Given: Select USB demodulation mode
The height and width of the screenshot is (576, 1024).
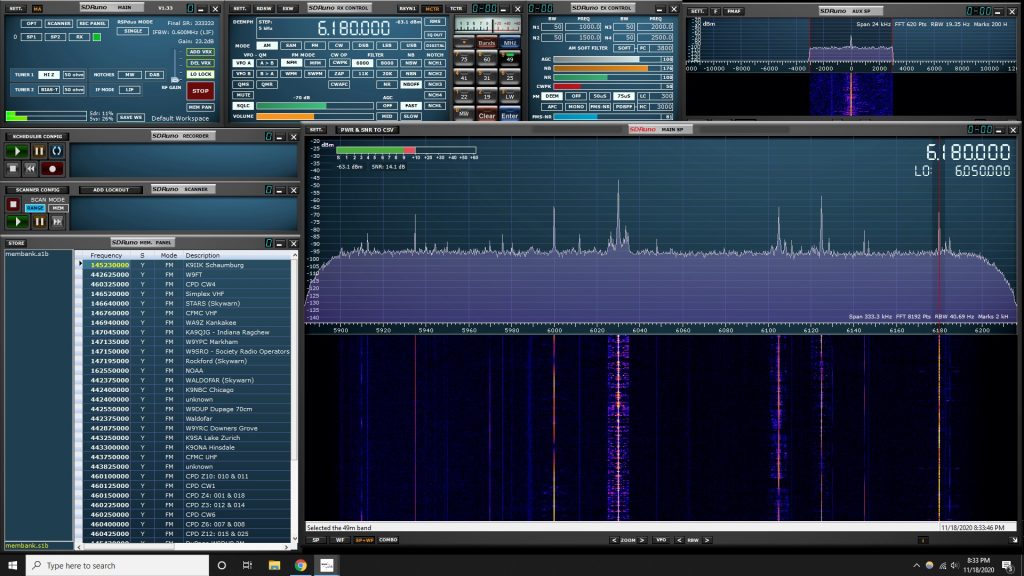Looking at the screenshot, I should click(x=411, y=46).
